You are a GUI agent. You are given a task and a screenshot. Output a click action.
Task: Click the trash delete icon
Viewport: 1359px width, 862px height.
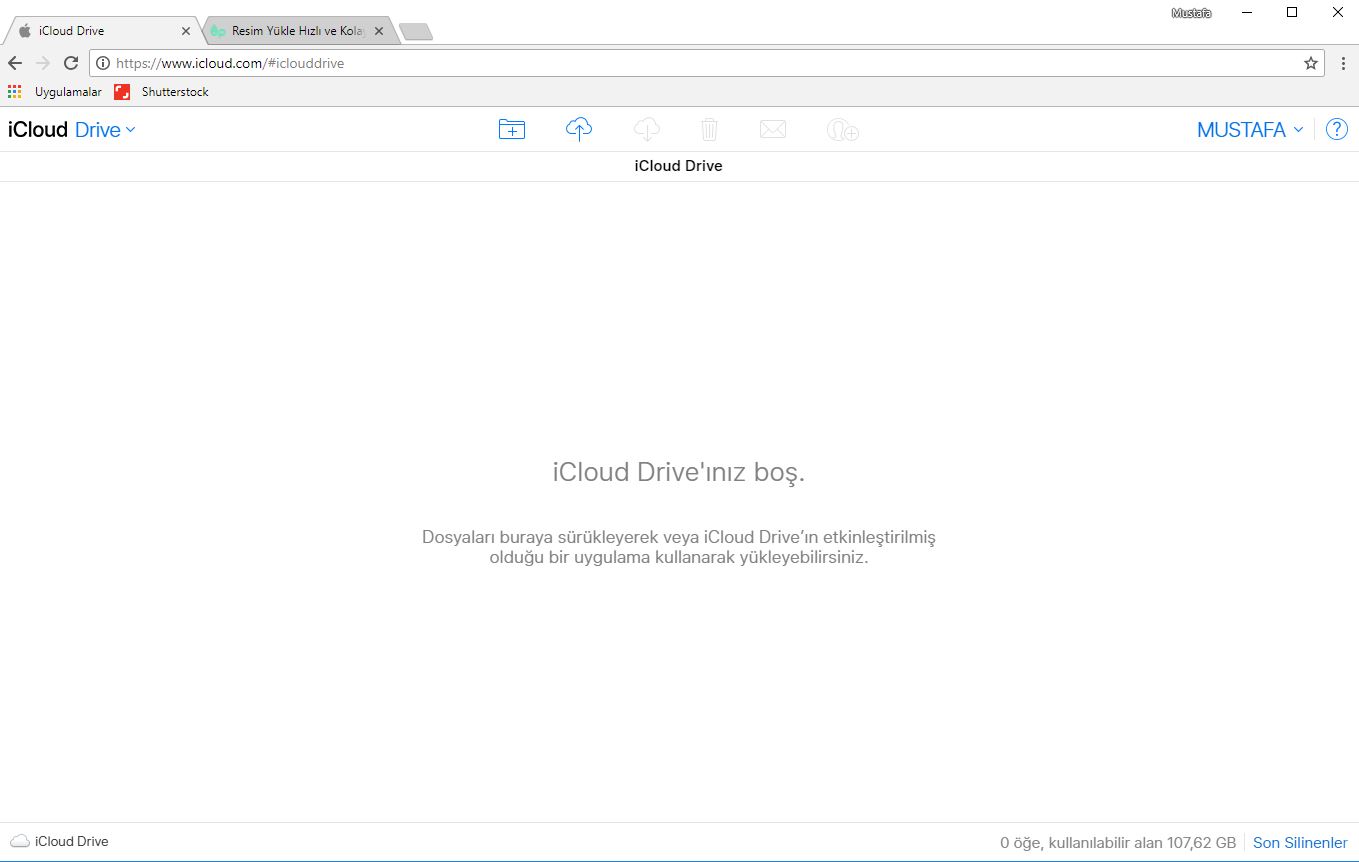(x=709, y=129)
